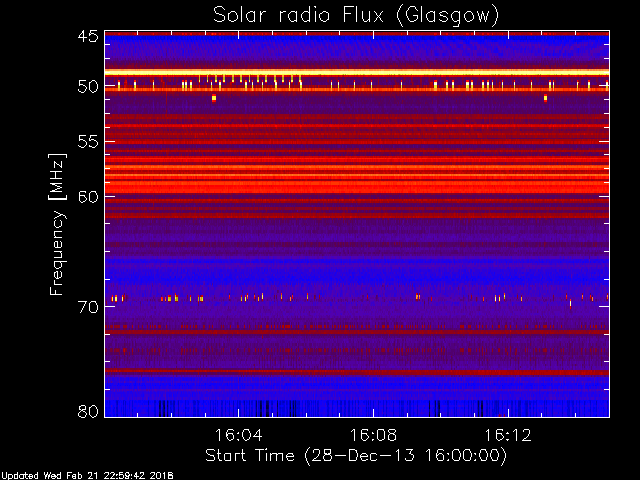Click the '60' frequency tick label
Screen dimensions: 640x480
click(x=88, y=197)
